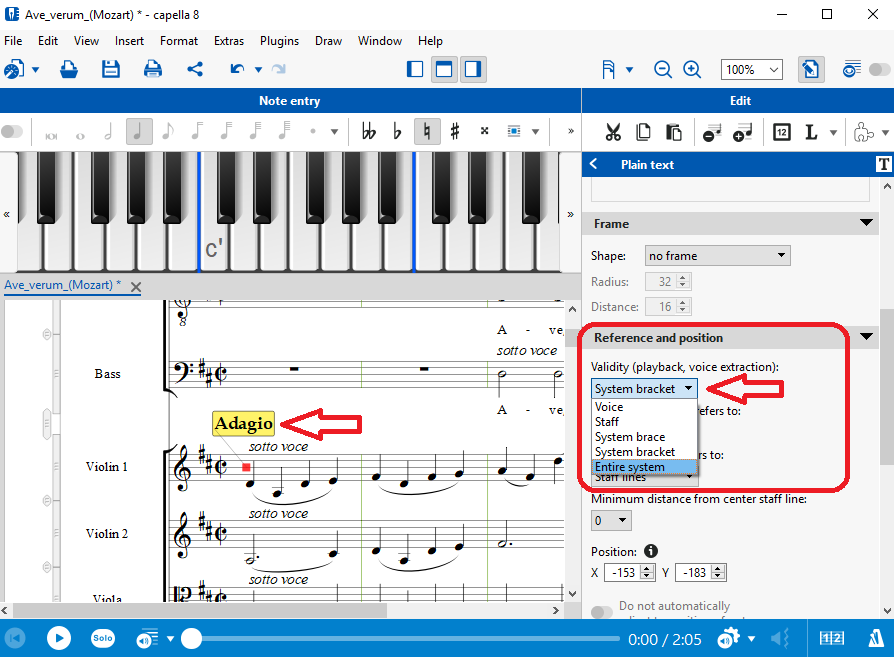This screenshot has width=894, height=657.
Task: Toggle Solo playback mode
Action: 103,638
